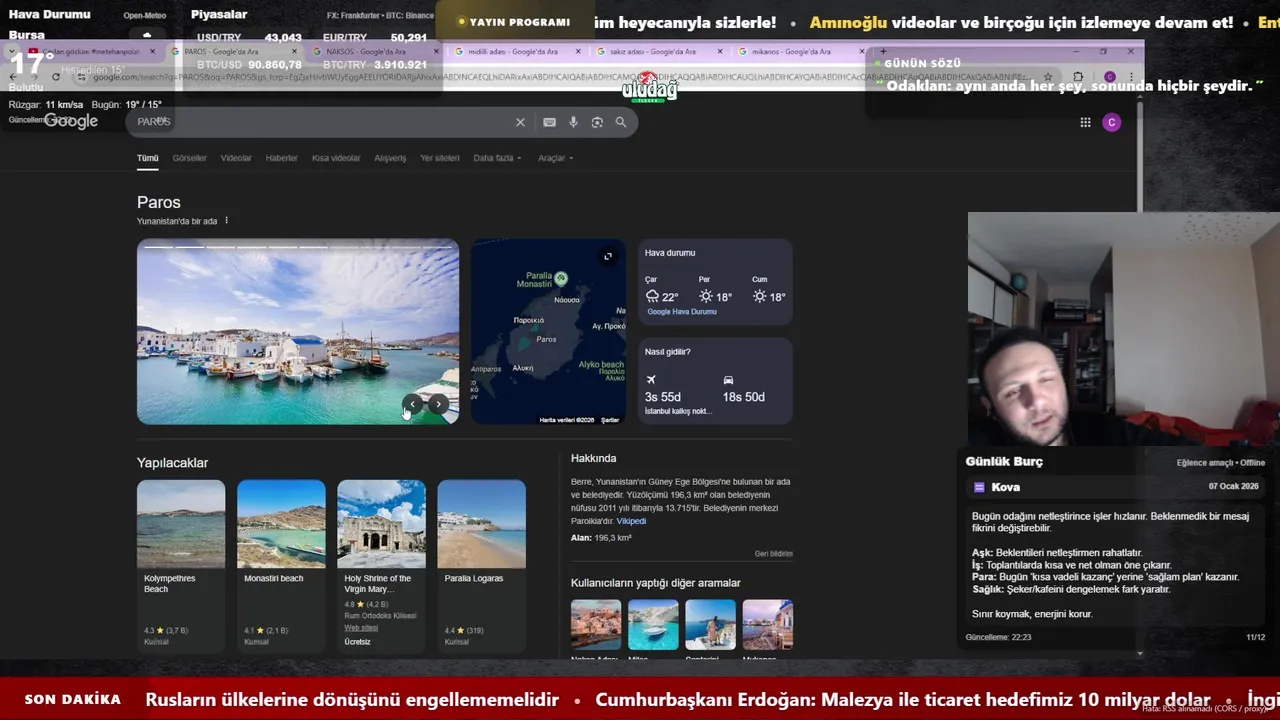Open the Videolar results filter
Screen dimensions: 1280x720
click(x=236, y=158)
